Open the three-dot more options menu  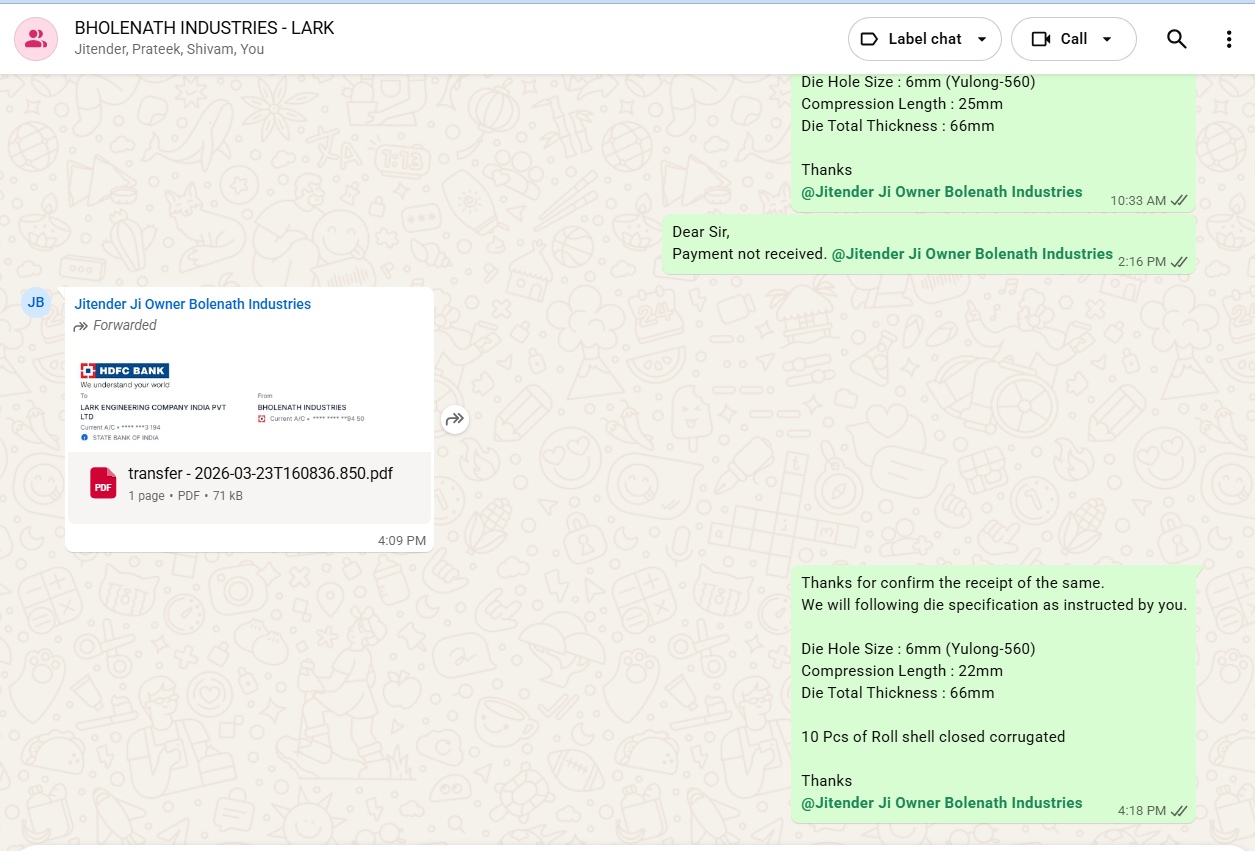point(1229,39)
